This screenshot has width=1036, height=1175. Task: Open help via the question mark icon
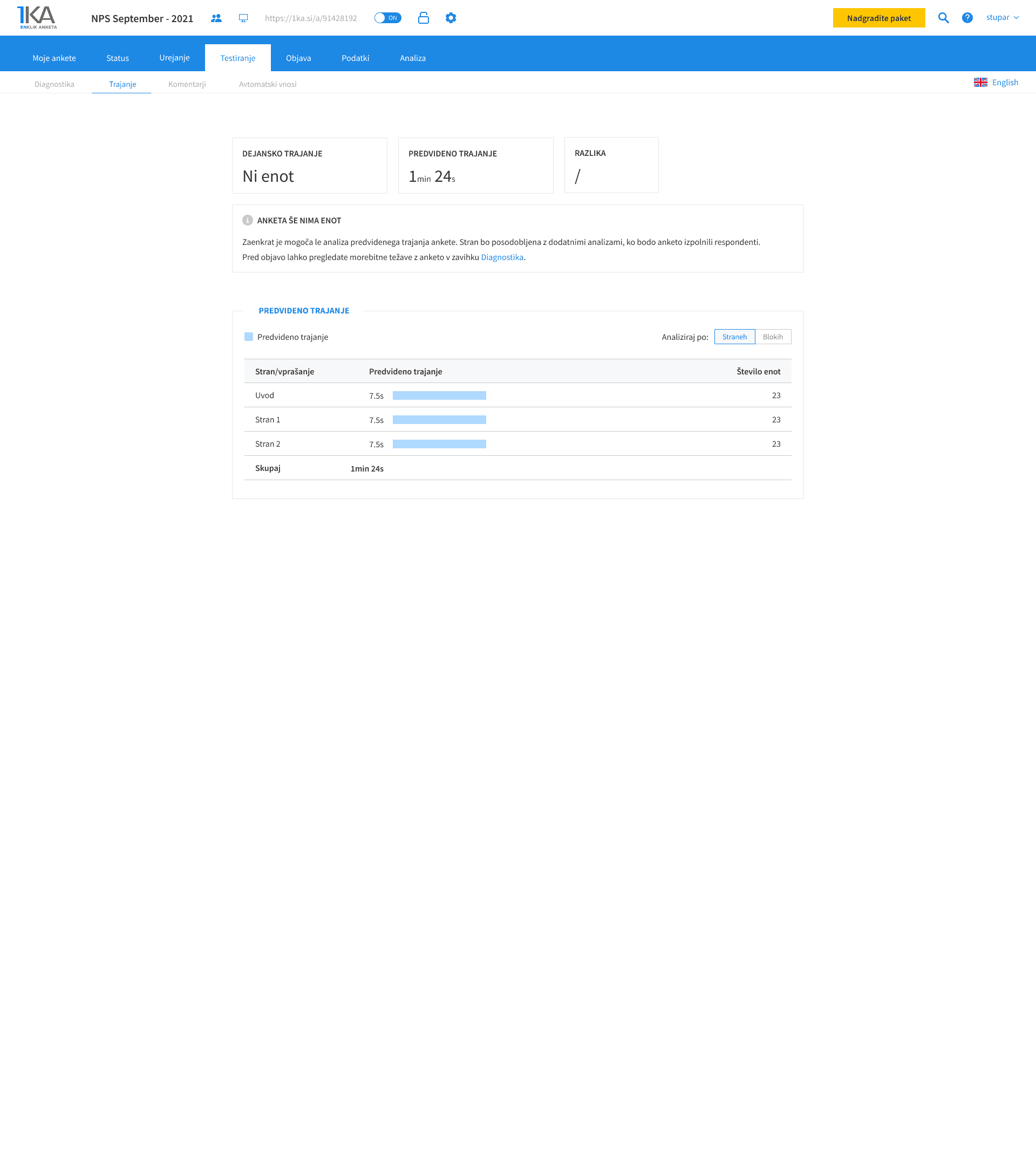967,18
